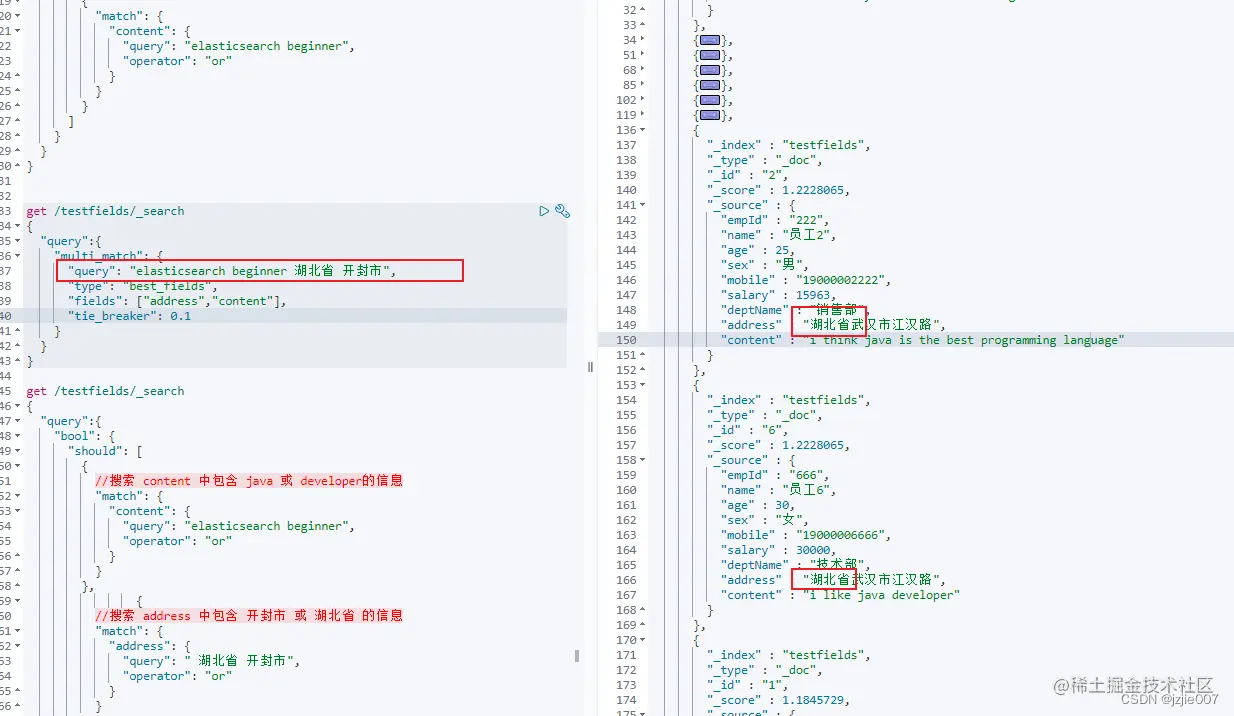This screenshot has width=1234, height=716.
Task: Click the folded code badge on line 85
Action: pos(710,85)
